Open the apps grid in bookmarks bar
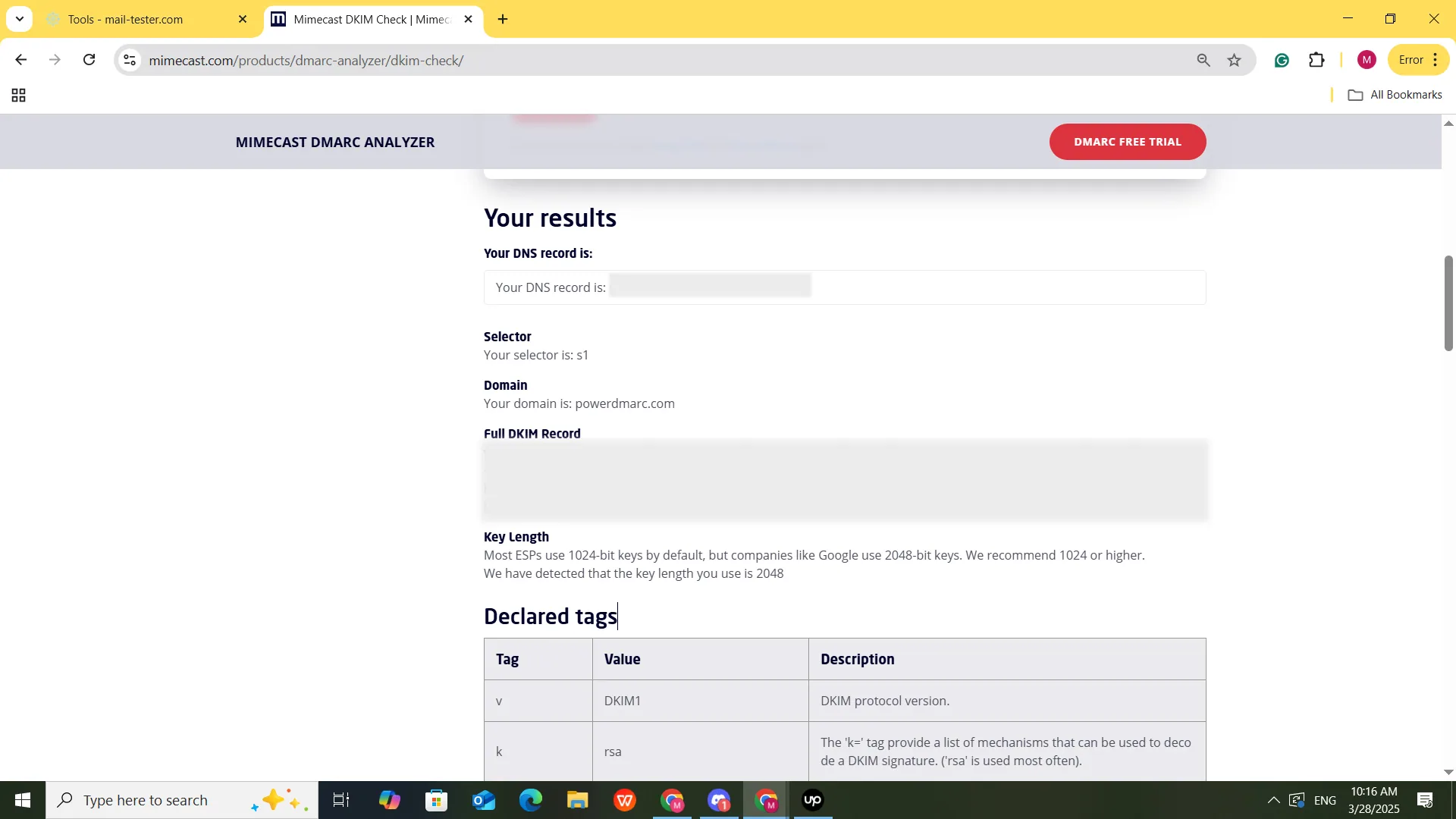The image size is (1456, 819). point(19,95)
